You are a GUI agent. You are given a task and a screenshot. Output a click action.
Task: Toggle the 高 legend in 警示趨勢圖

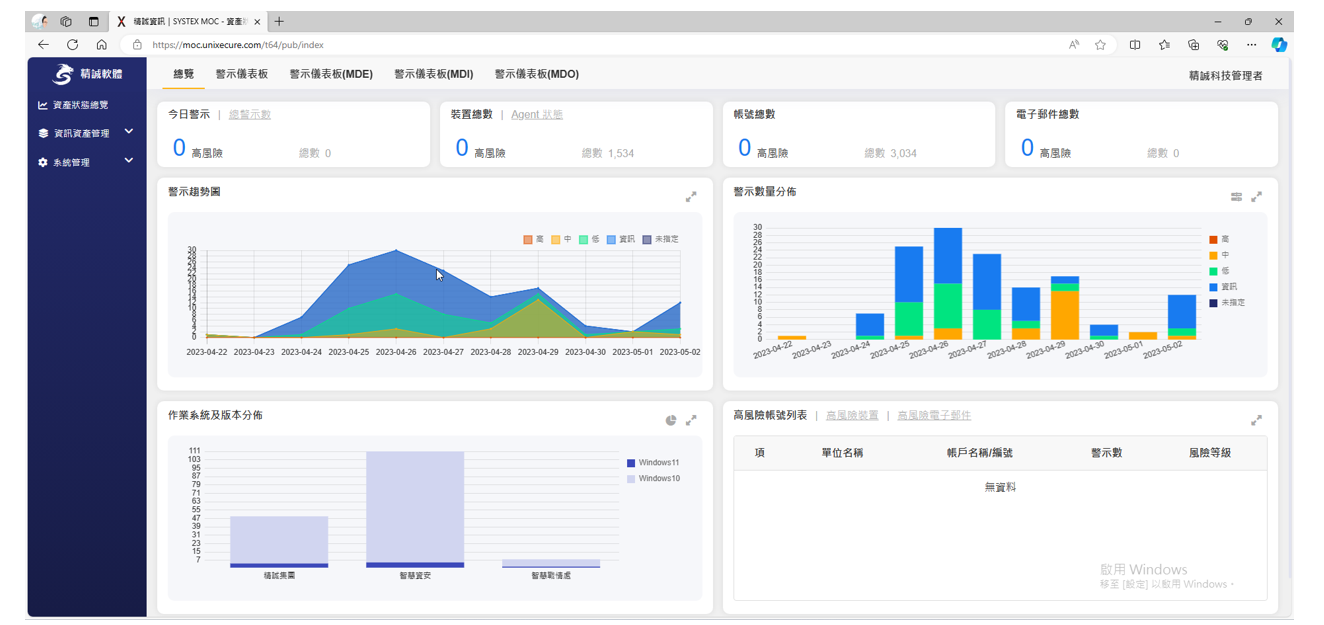[x=534, y=239]
